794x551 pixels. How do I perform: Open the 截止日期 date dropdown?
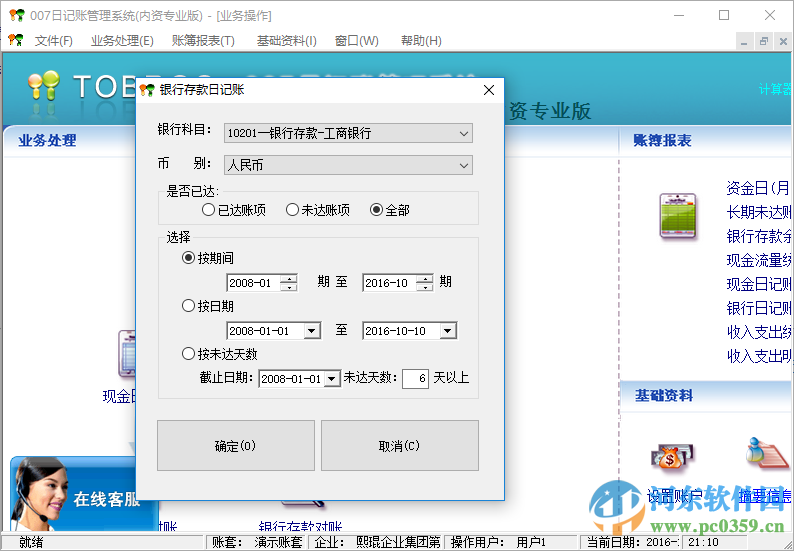point(332,378)
